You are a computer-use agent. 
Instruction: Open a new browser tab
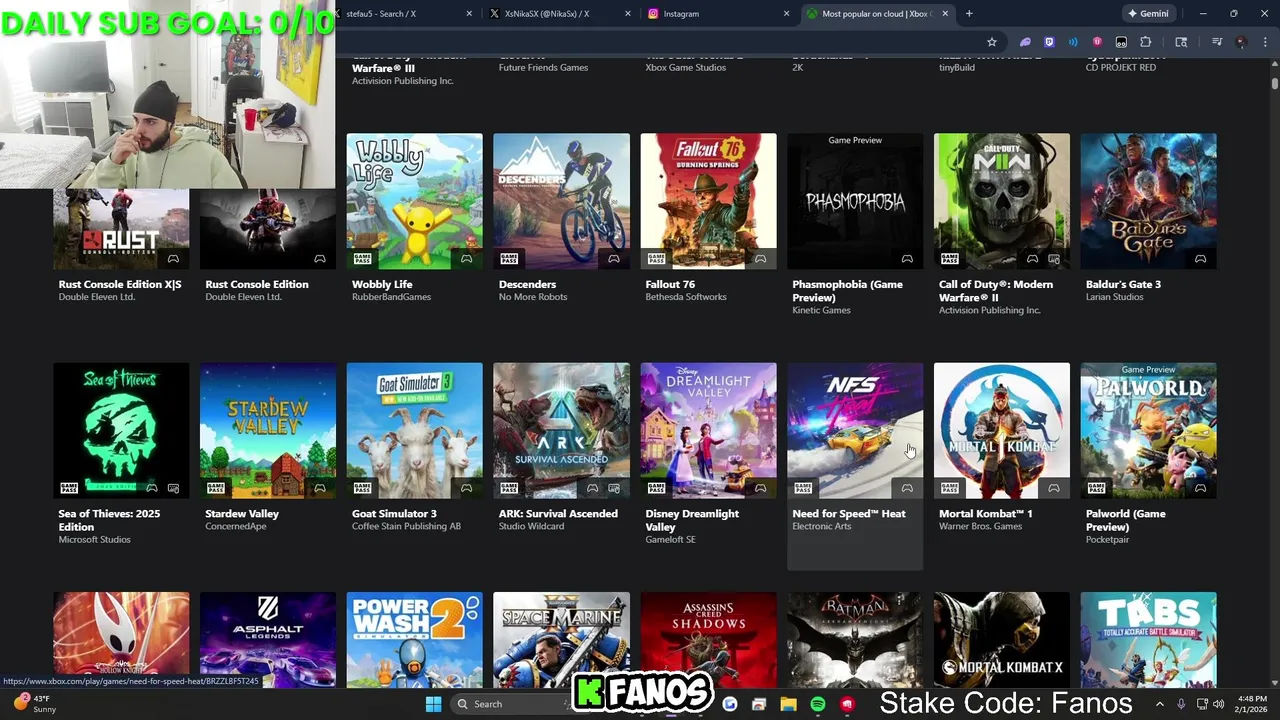tap(969, 14)
